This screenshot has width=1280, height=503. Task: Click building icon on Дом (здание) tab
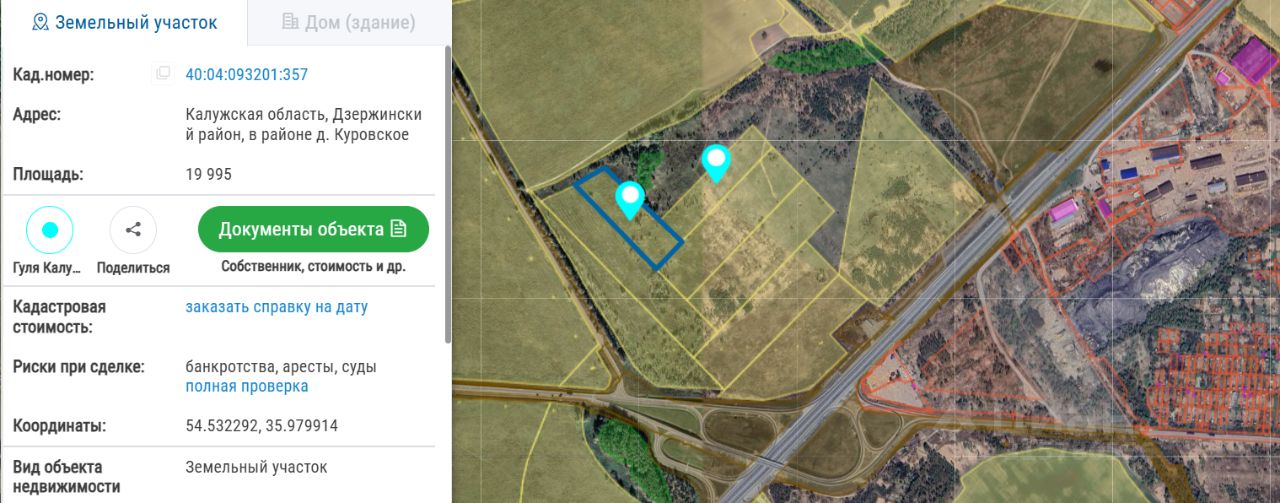291,22
